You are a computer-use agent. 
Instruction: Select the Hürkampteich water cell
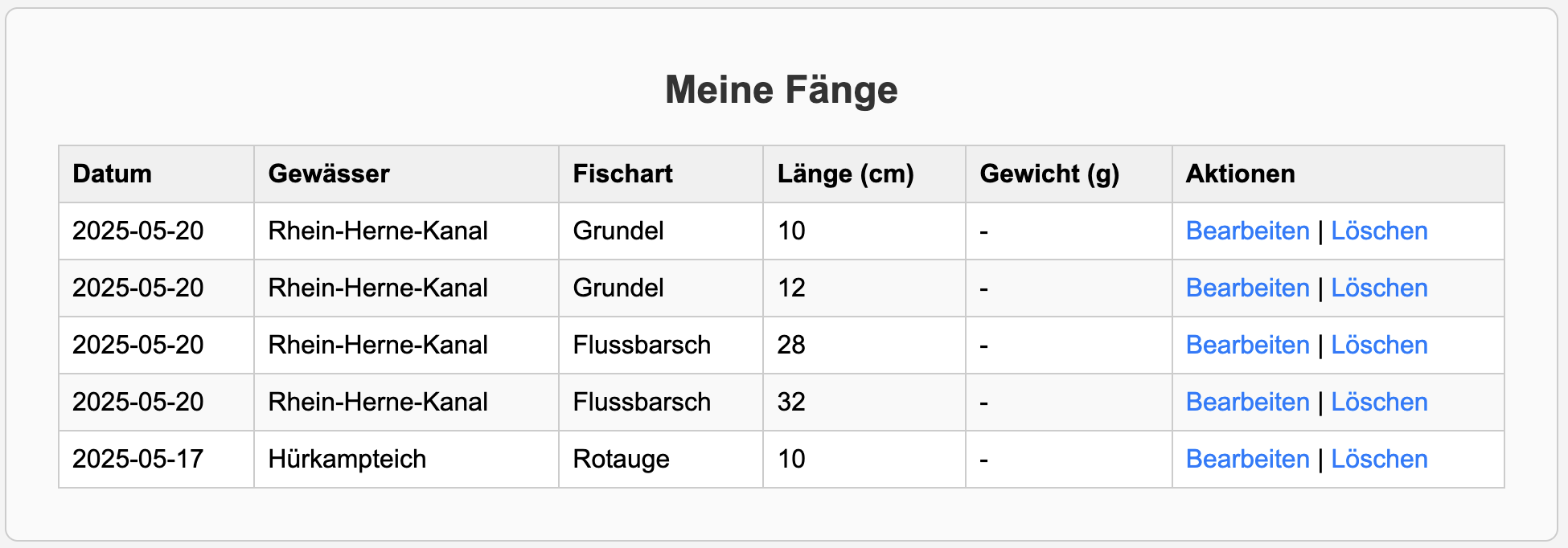click(407, 459)
